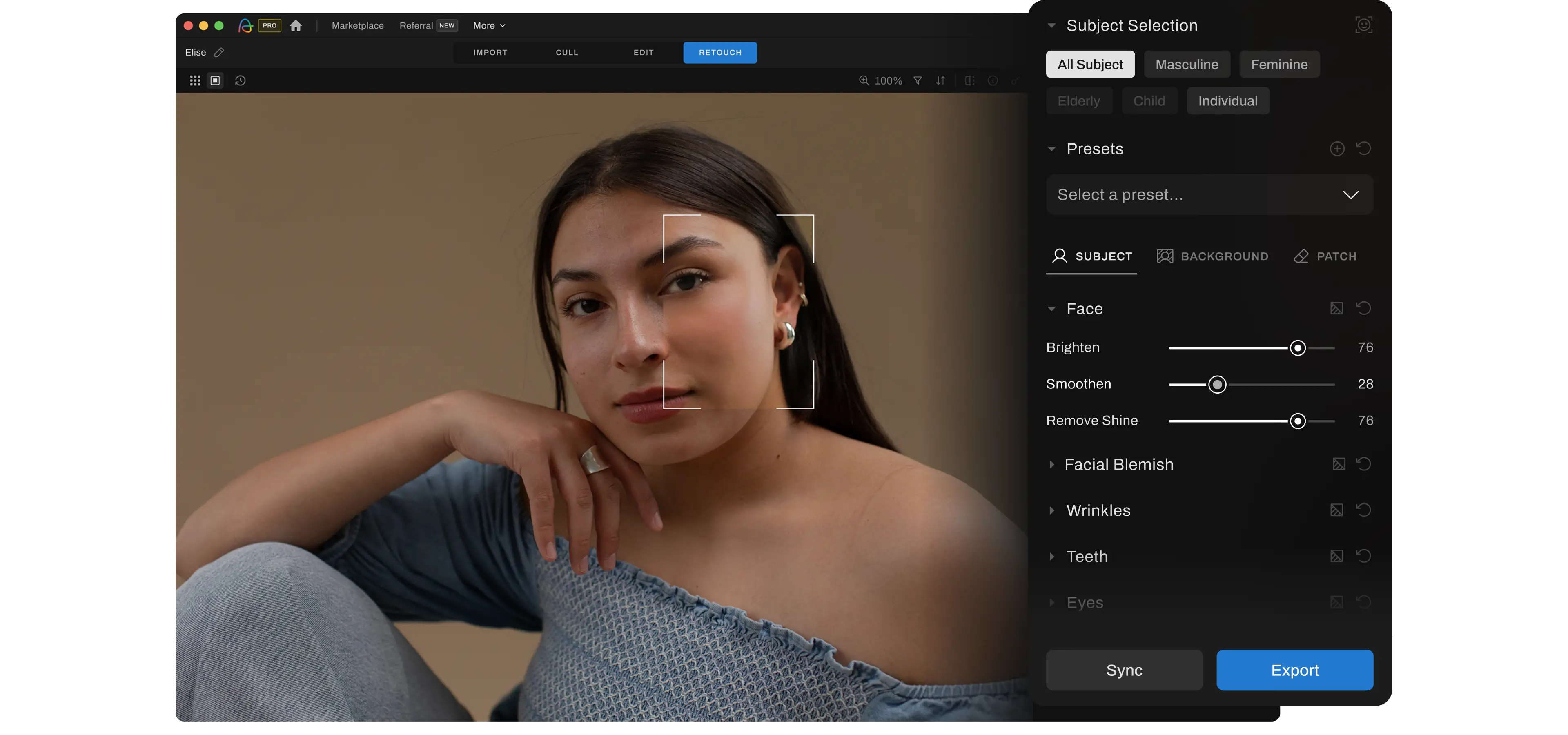Click the Brighten slider handle
This screenshot has height=735, width=1568.
[x=1297, y=348]
